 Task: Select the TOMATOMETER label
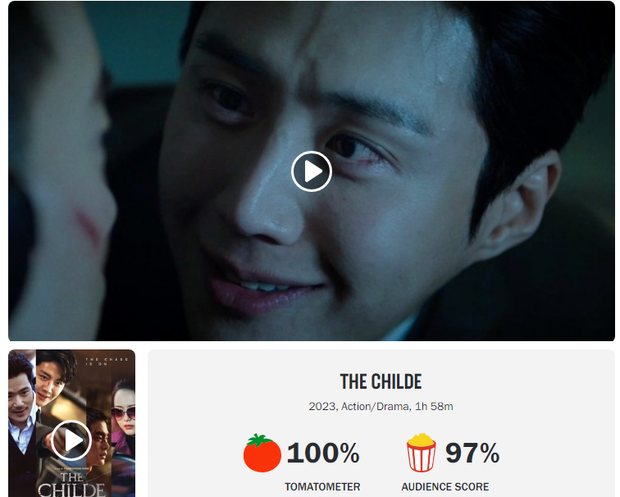pyautogui.click(x=322, y=487)
